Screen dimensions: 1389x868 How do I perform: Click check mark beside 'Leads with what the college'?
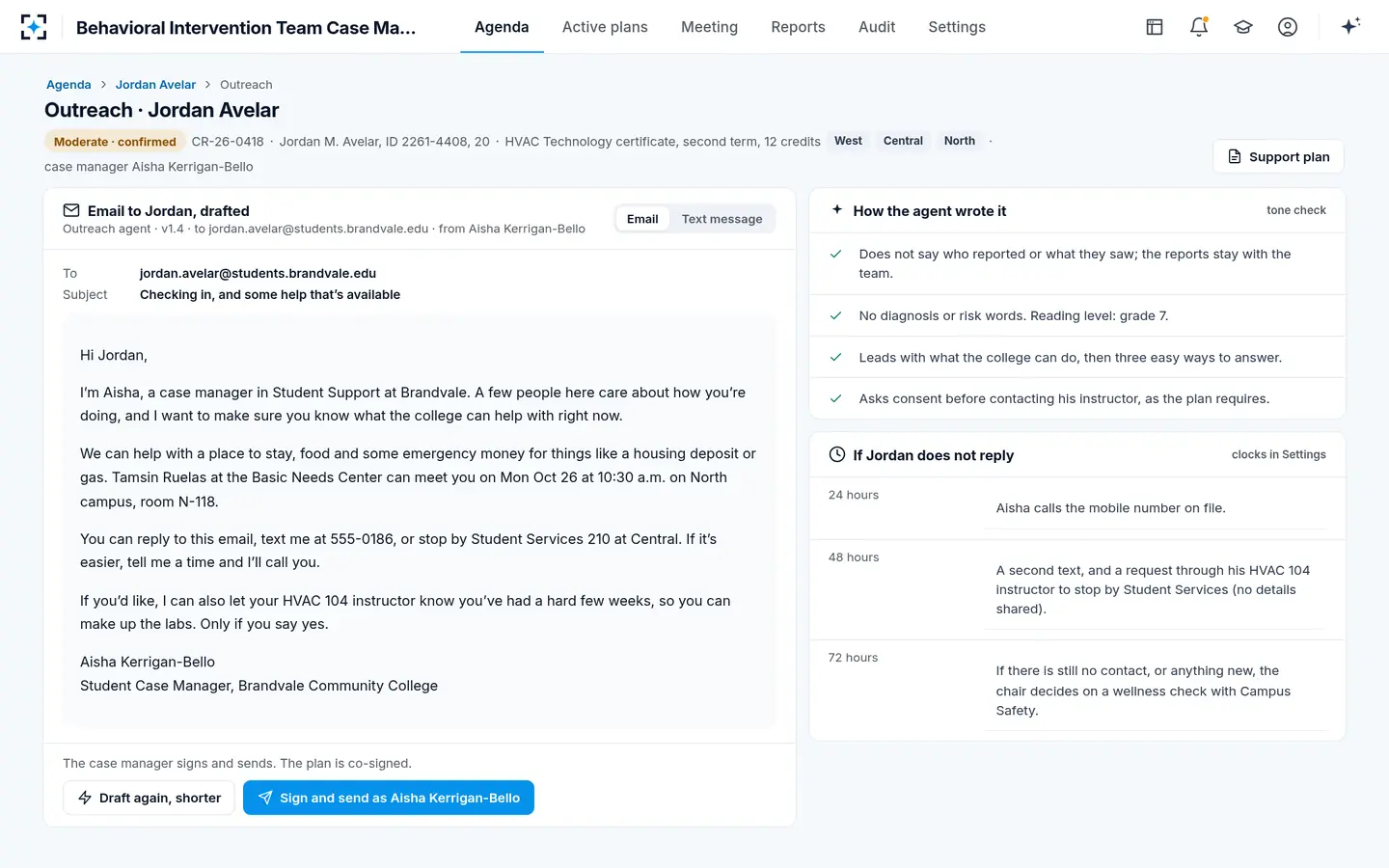coord(836,357)
